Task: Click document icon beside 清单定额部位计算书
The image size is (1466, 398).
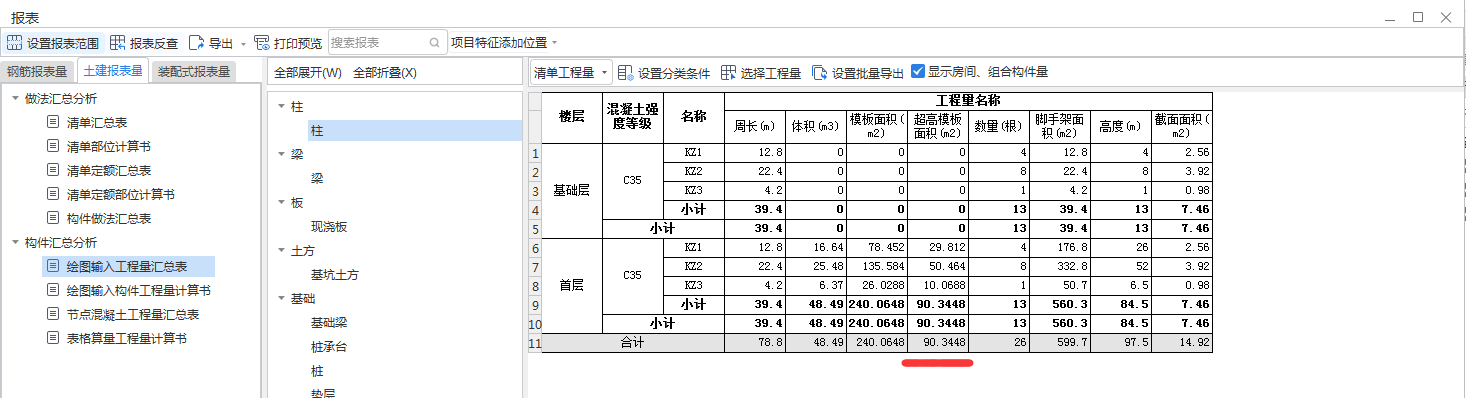Action: pos(53,194)
